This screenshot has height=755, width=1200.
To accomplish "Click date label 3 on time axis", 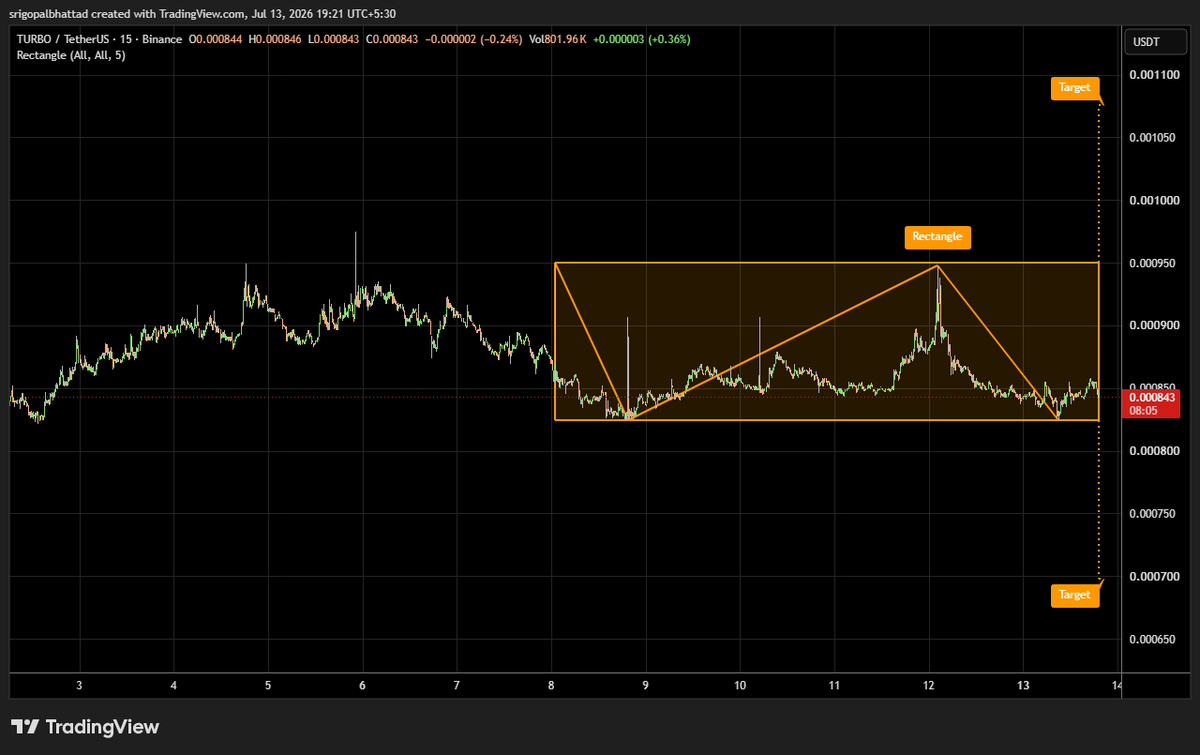I will 79,685.
